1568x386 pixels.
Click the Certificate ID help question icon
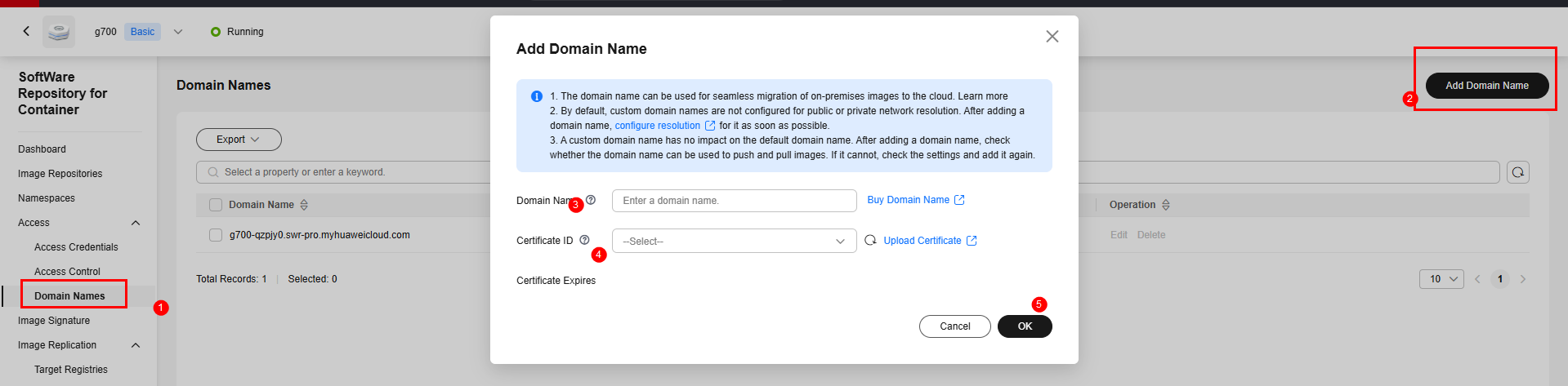pyautogui.click(x=584, y=240)
